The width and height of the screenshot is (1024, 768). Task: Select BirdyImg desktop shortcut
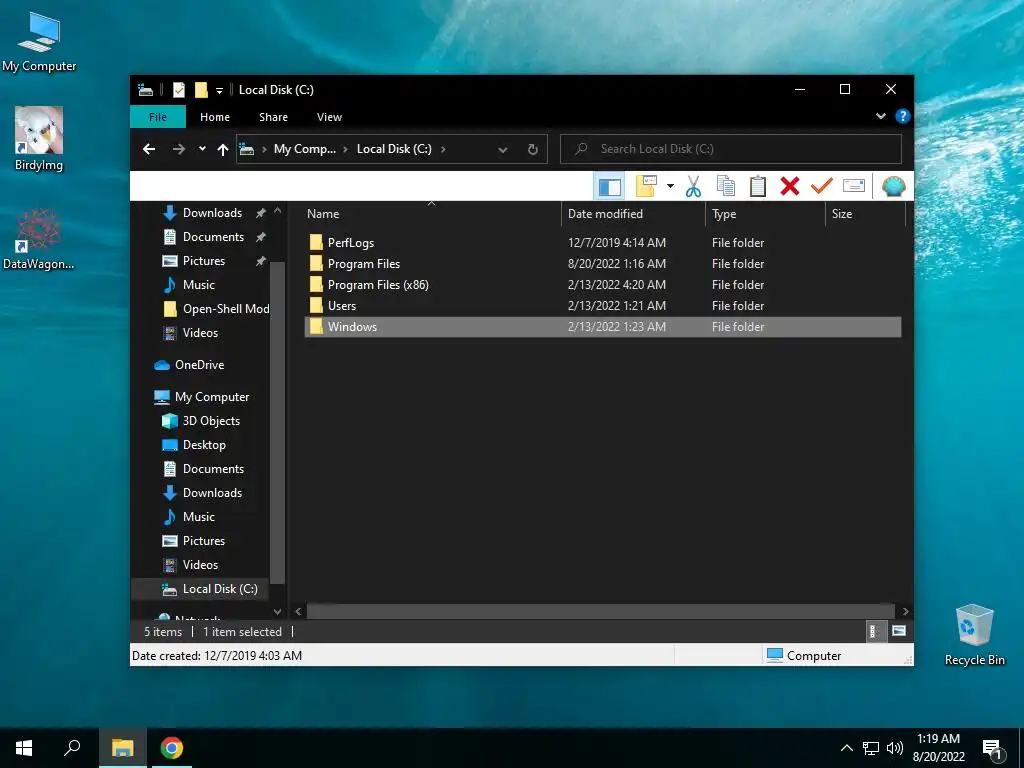(39, 138)
